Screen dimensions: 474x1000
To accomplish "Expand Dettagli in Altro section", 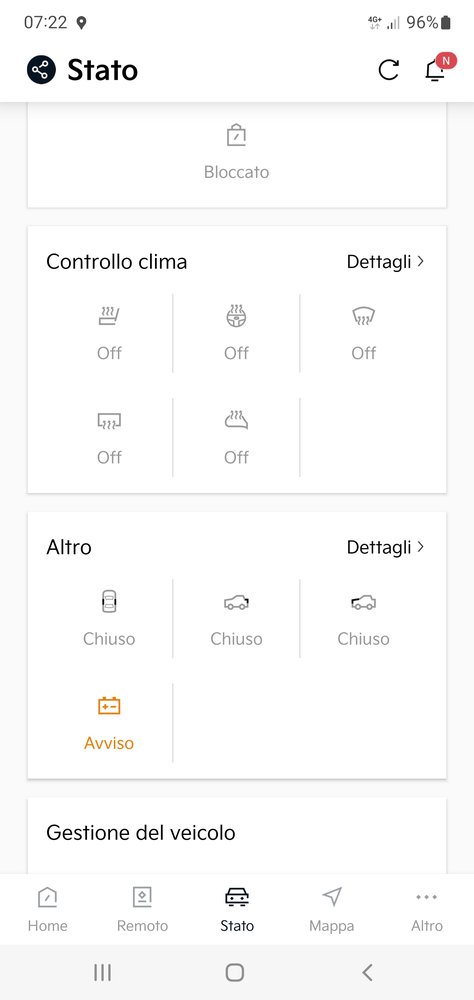I will [x=385, y=547].
